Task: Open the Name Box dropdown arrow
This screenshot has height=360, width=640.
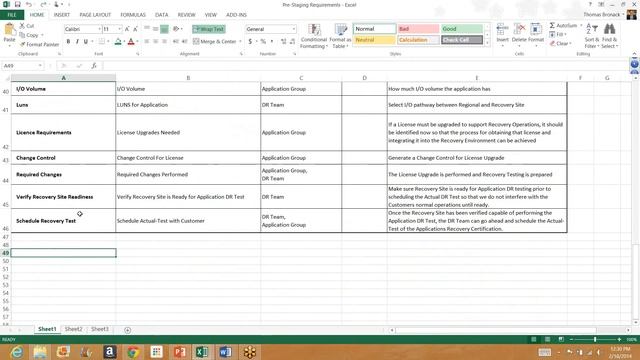Action: pos(40,66)
